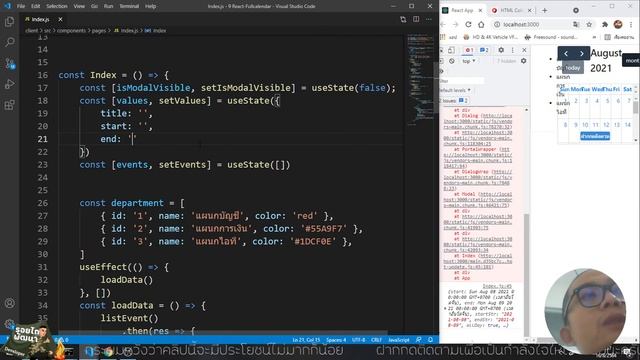
Task: Open the Chrome three-dot menu
Action: coord(632,24)
